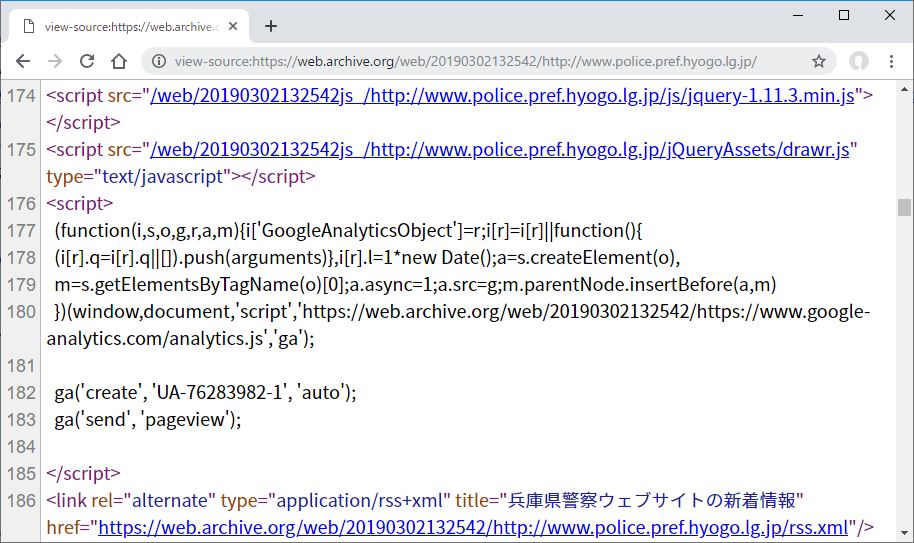Image resolution: width=914 pixels, height=543 pixels.
Task: Click line number 182
Action: pos(22,393)
